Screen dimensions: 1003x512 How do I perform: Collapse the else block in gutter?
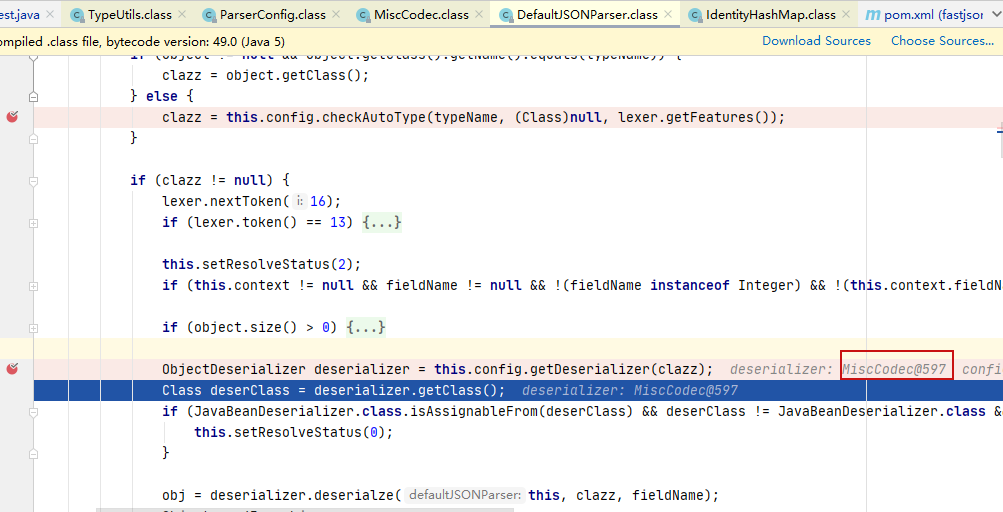[x=33, y=97]
